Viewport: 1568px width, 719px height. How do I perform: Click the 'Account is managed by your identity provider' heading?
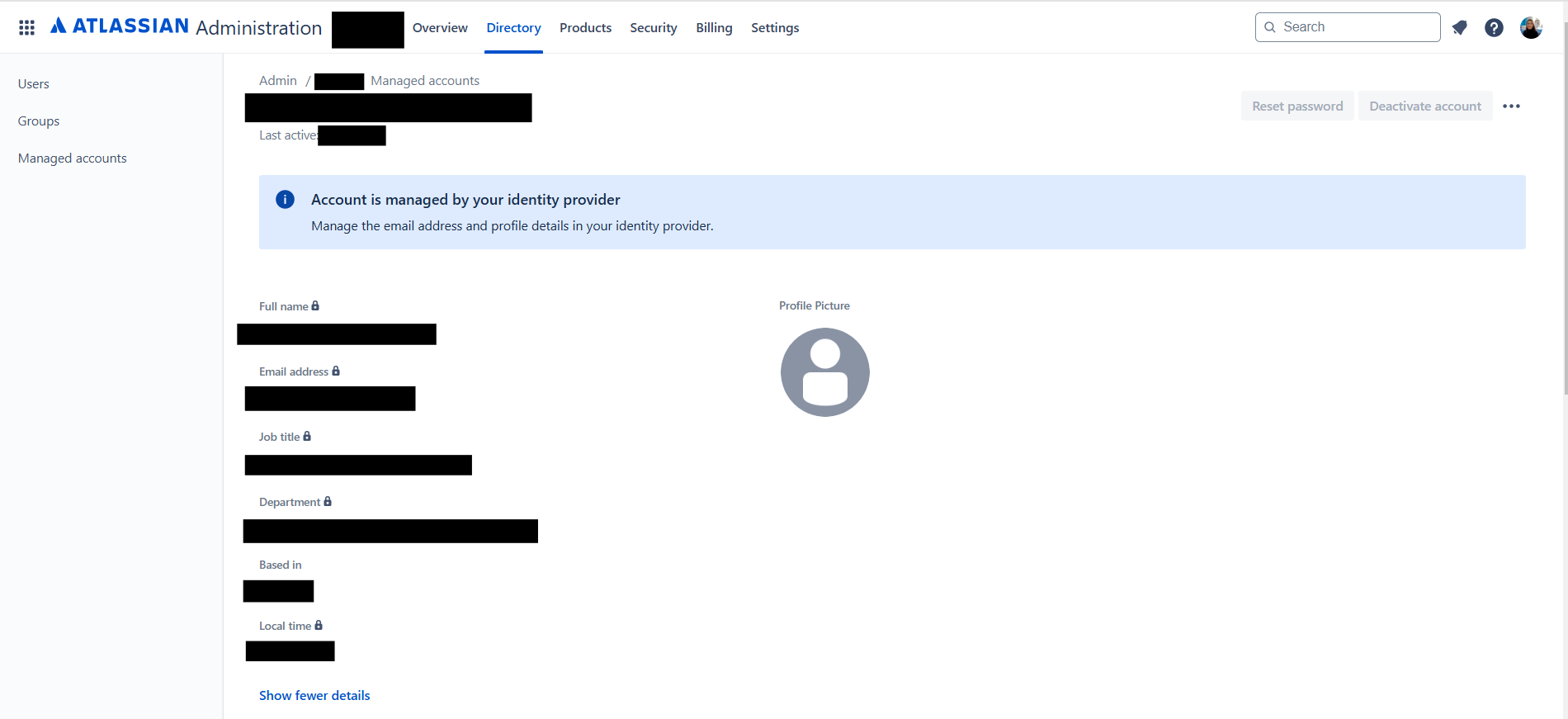(x=465, y=199)
